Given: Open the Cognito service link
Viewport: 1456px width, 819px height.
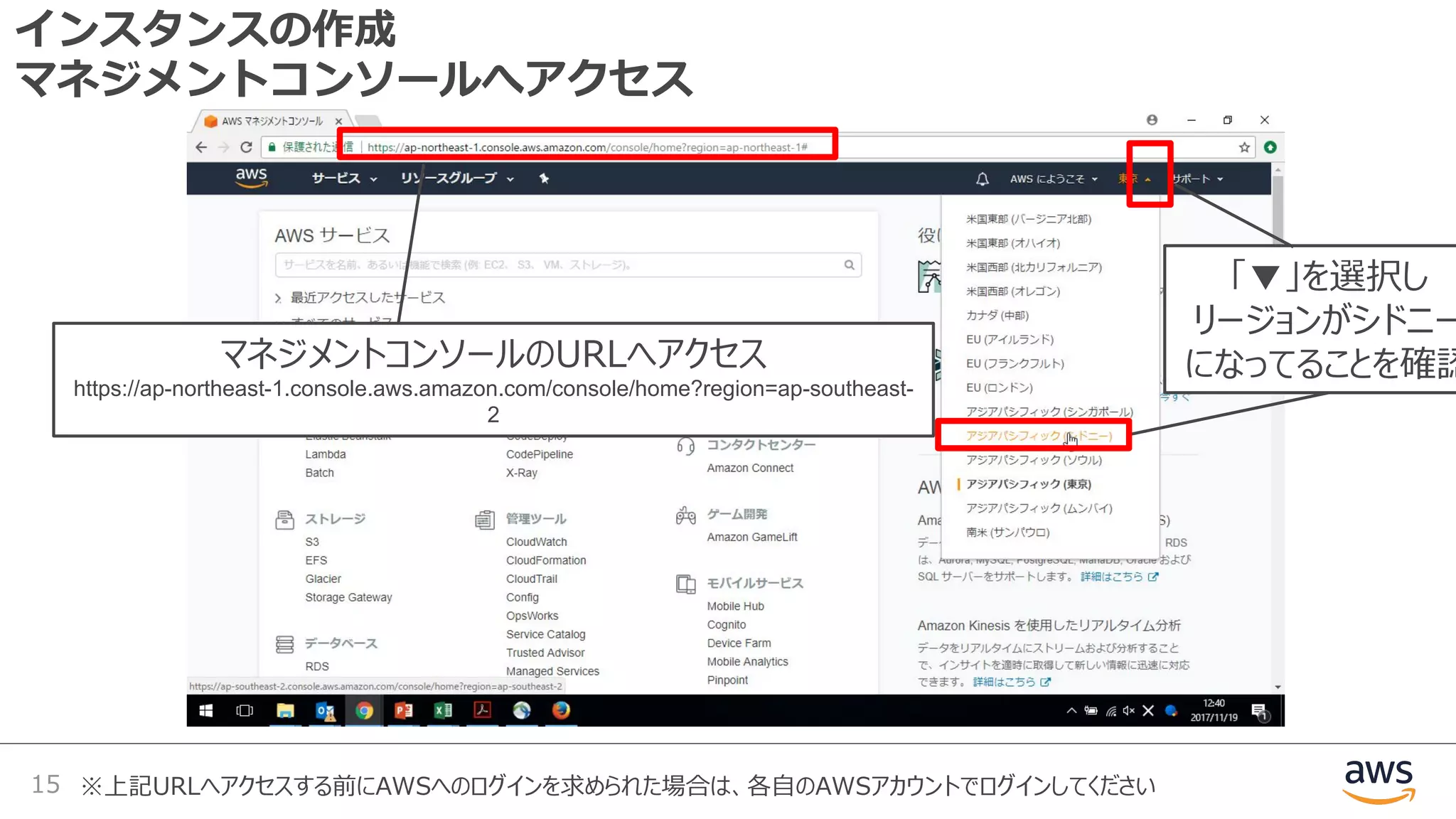Looking at the screenshot, I should pyautogui.click(x=727, y=625).
